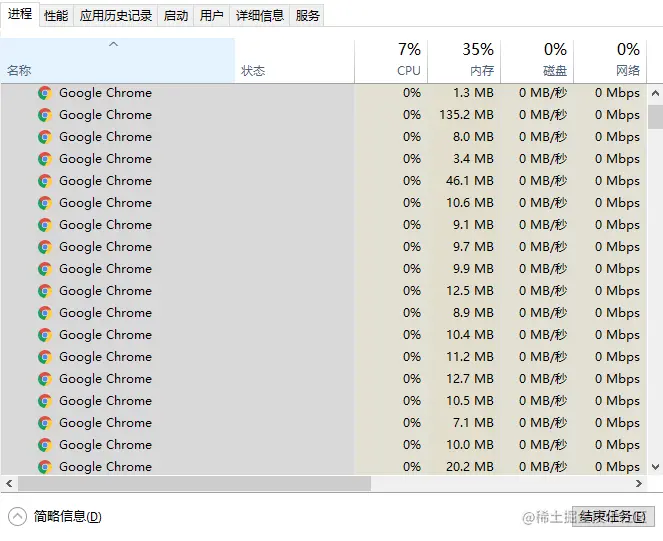This screenshot has height=541, width=663.
Task: Open the 详细信息 tab
Action: click(260, 16)
